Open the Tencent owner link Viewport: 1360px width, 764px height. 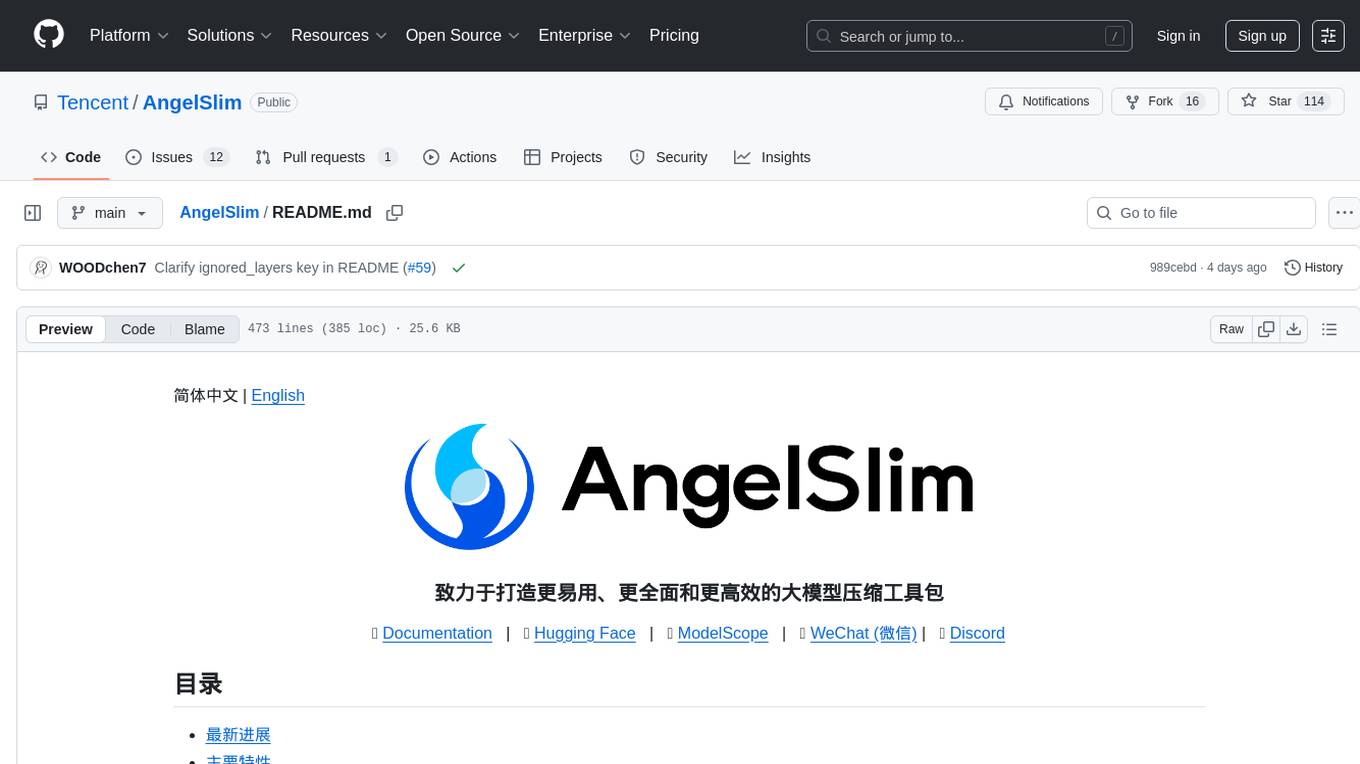pos(93,102)
